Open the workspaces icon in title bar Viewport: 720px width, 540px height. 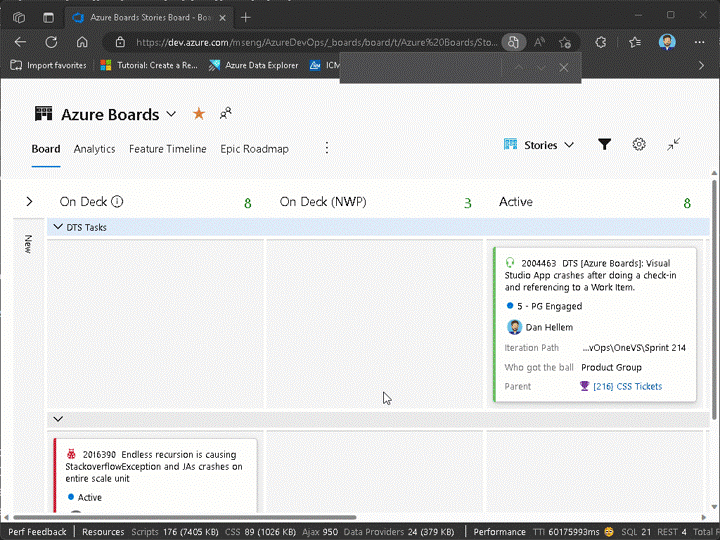[x=19, y=17]
